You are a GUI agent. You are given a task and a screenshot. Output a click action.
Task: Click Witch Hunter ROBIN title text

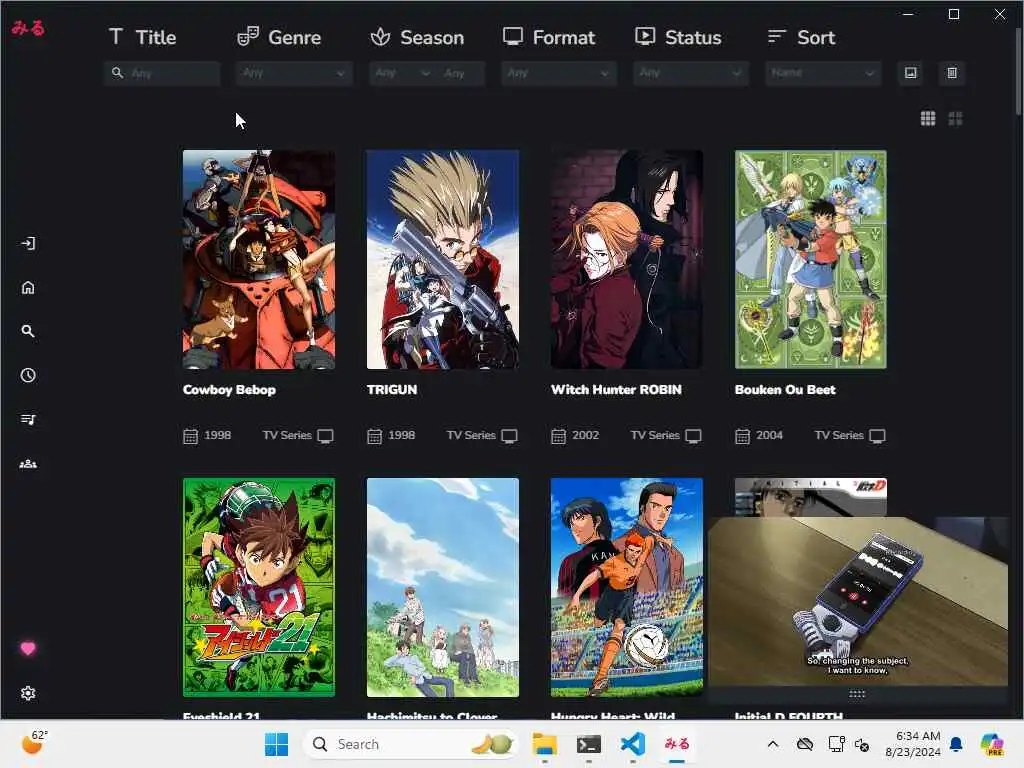coord(616,390)
